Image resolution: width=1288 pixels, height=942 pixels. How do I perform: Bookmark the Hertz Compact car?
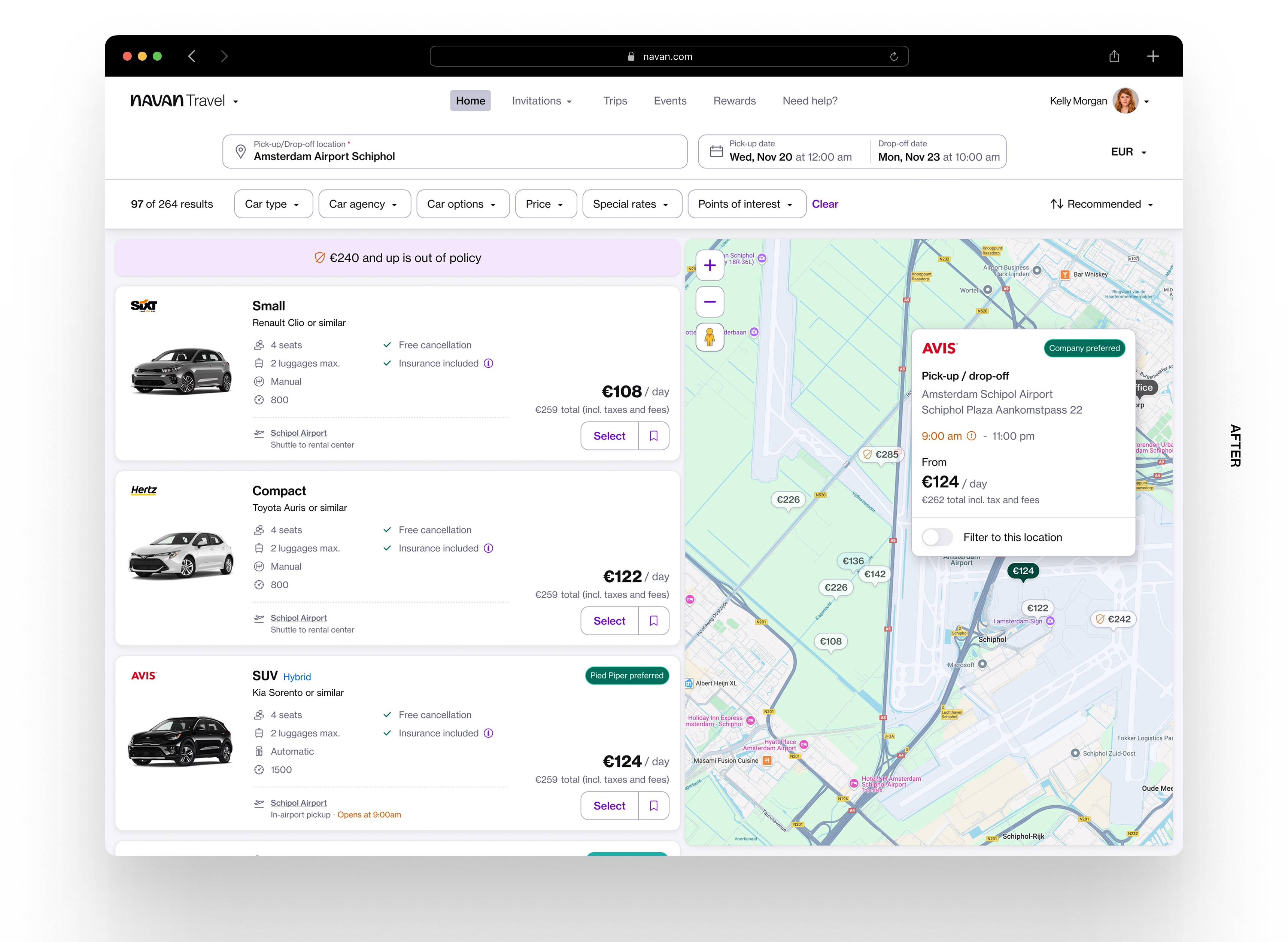tap(653, 620)
